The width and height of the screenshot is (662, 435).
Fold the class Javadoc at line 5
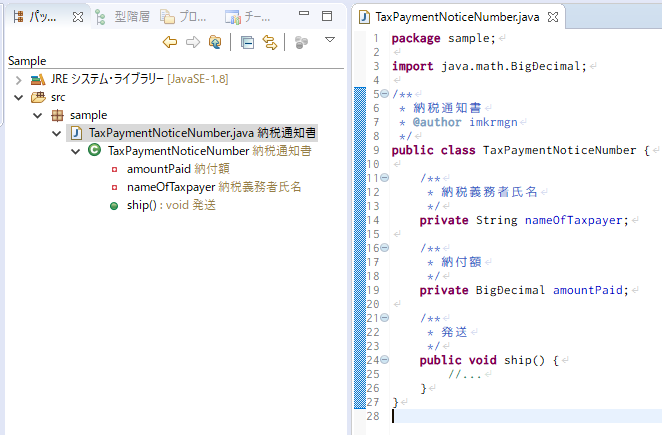point(384,94)
